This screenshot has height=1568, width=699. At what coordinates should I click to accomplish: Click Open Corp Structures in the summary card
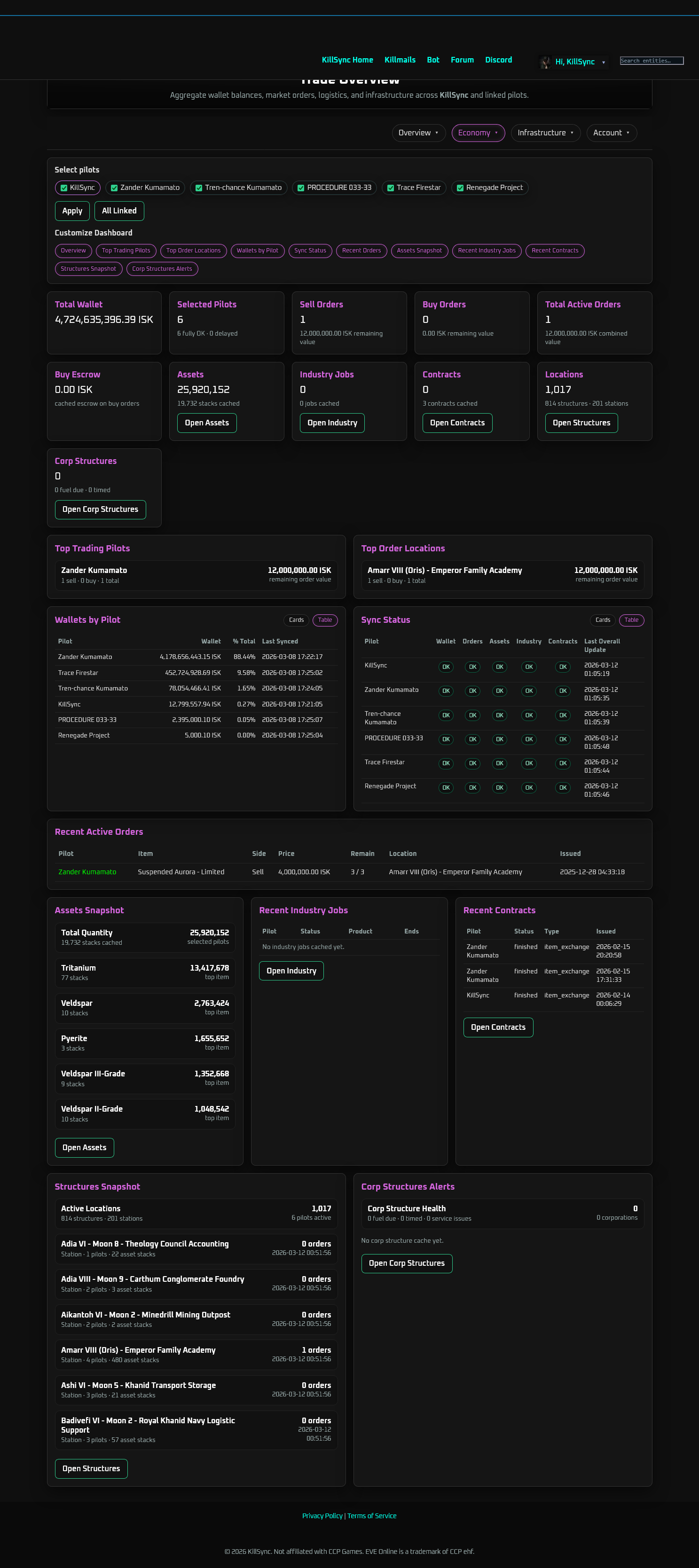pyautogui.click(x=100, y=509)
